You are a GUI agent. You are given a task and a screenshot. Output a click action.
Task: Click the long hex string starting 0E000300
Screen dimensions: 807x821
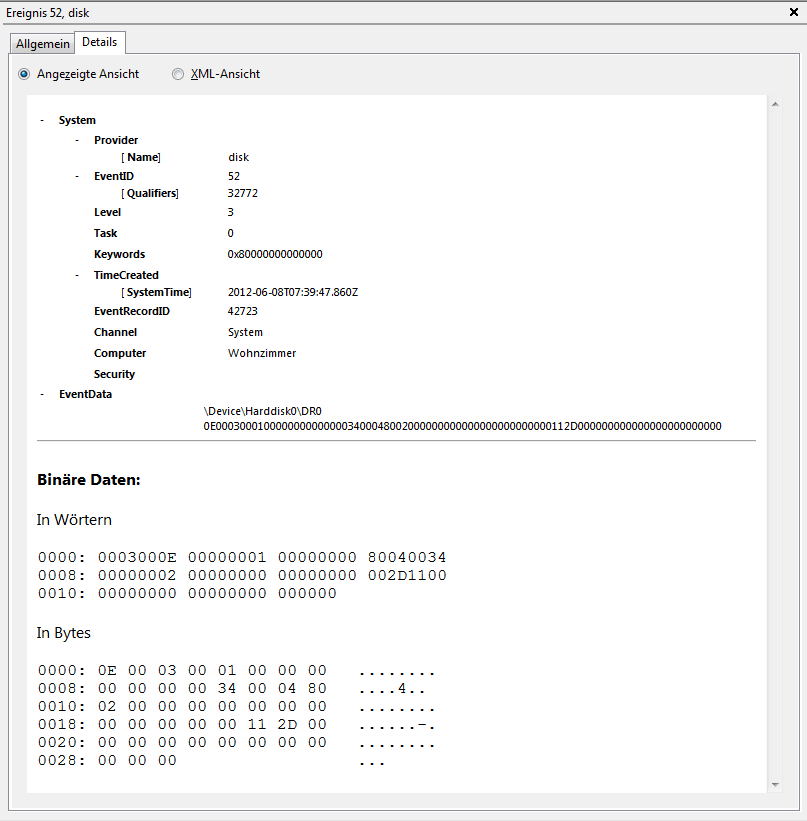click(462, 426)
